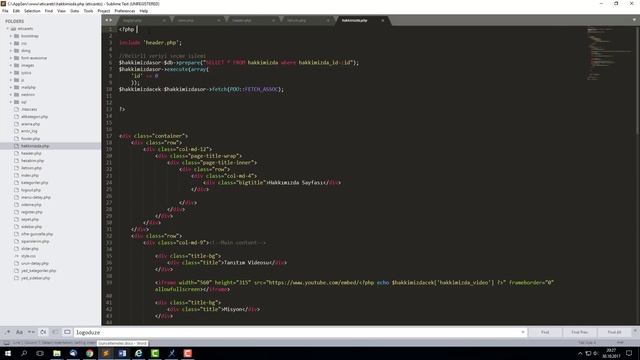The image size is (640, 360).
Task: Open header.php in sidebar
Action: 31,153
